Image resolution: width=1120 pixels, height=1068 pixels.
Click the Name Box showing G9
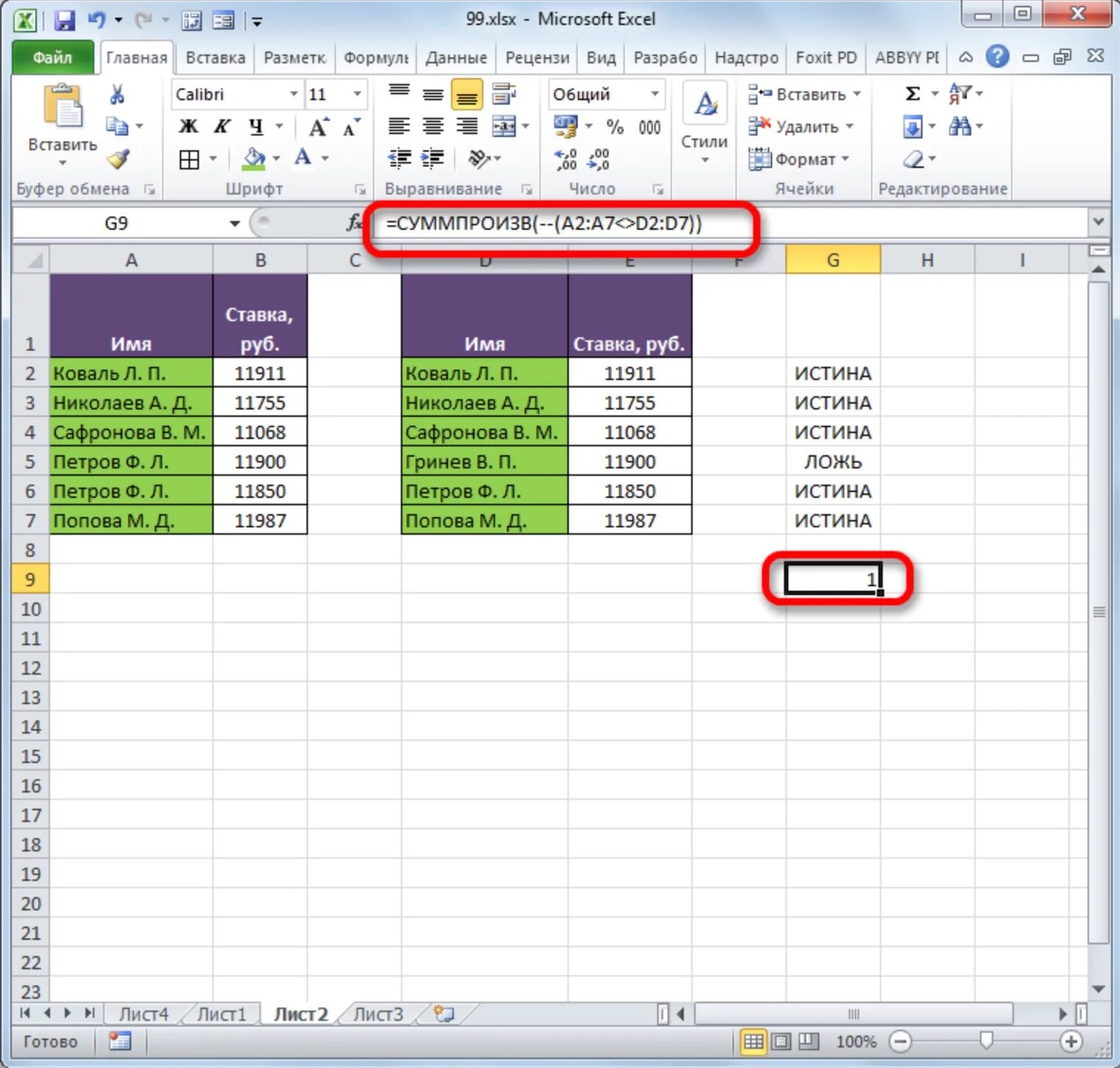[118, 222]
